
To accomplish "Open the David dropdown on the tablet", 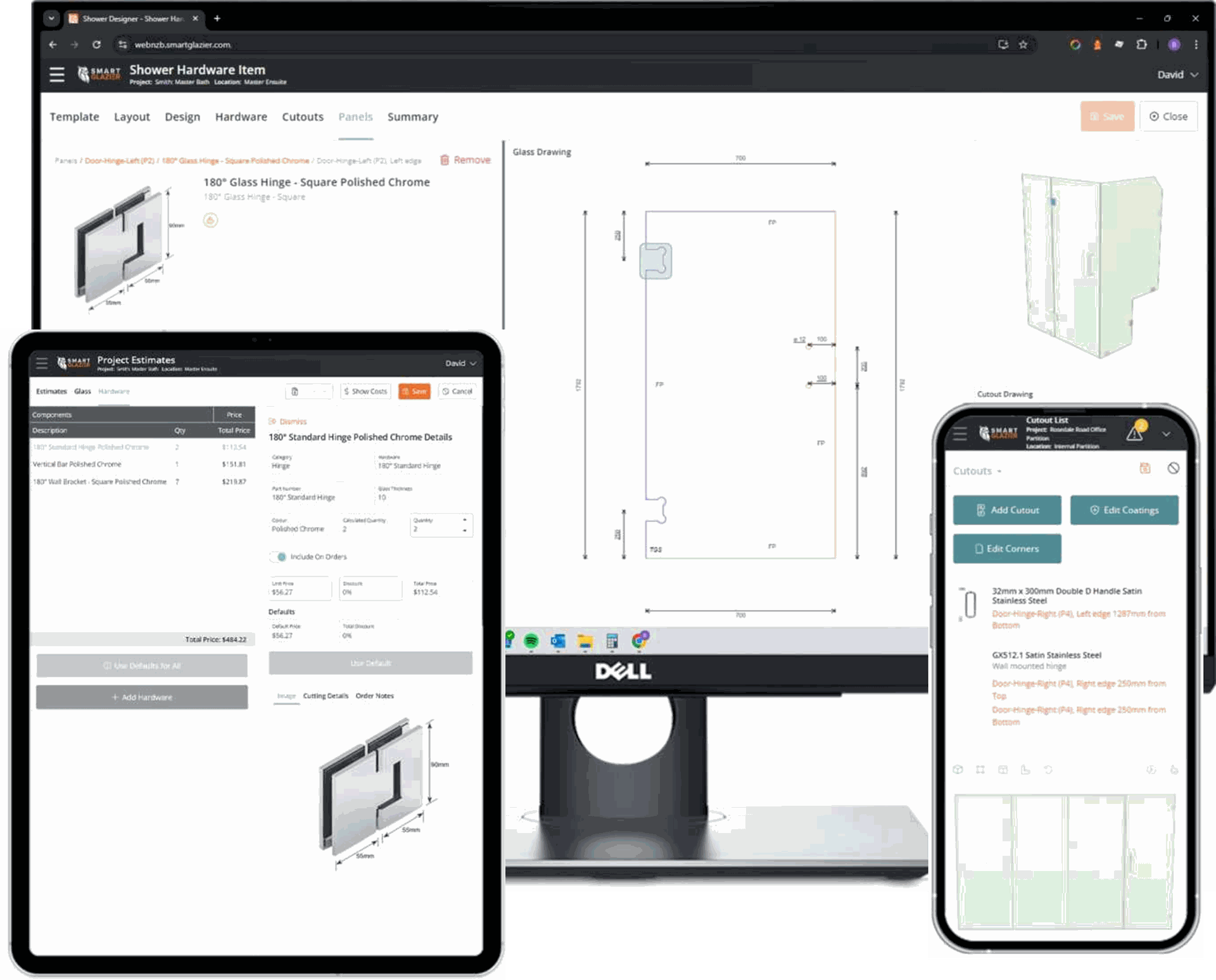I will (x=460, y=364).
